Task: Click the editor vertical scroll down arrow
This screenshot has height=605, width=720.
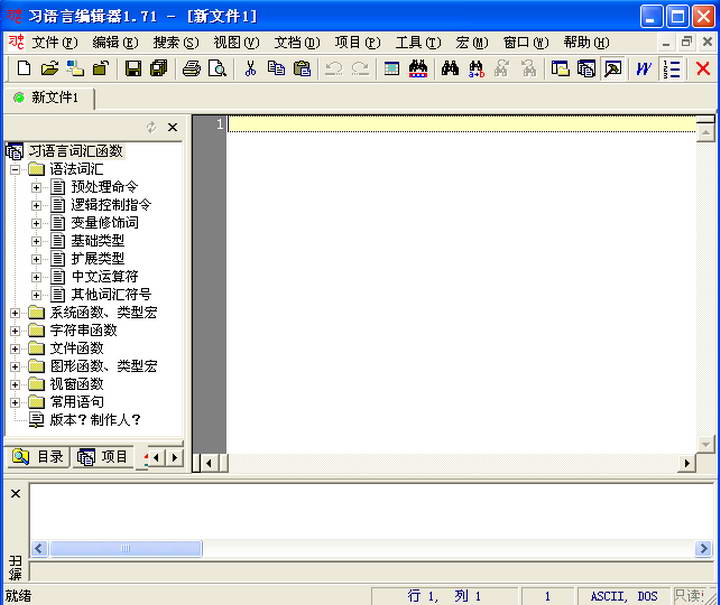Action: pyautogui.click(x=705, y=444)
